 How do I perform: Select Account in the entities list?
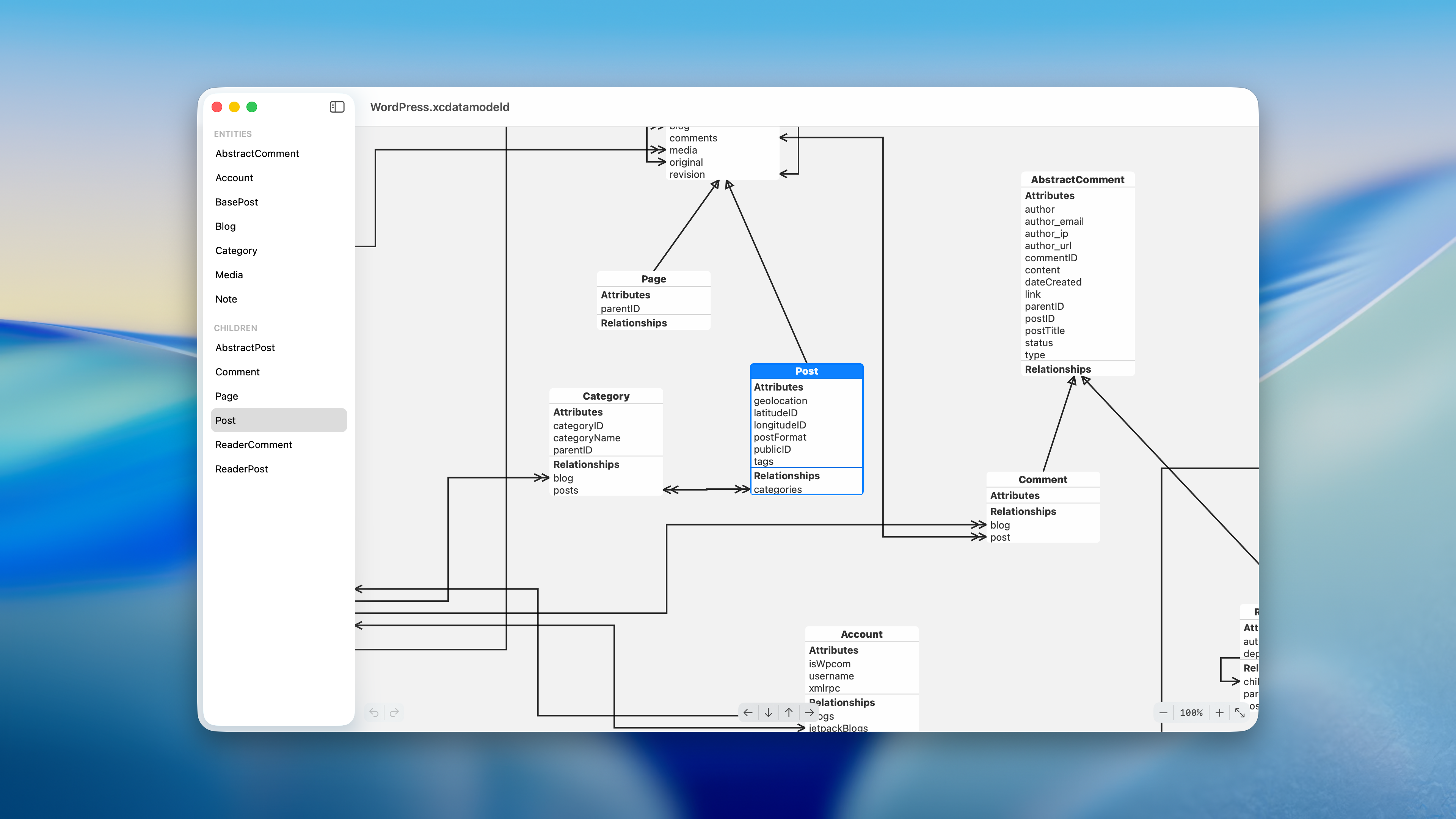pos(279,177)
